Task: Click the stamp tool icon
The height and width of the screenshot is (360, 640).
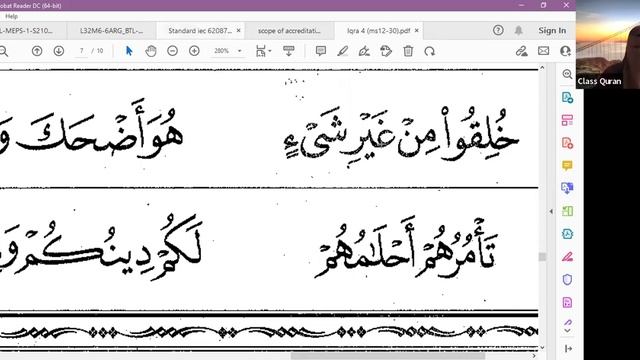Action: 386,51
